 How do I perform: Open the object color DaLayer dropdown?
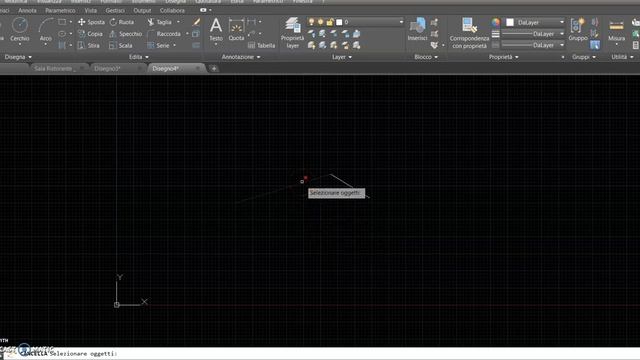562,22
